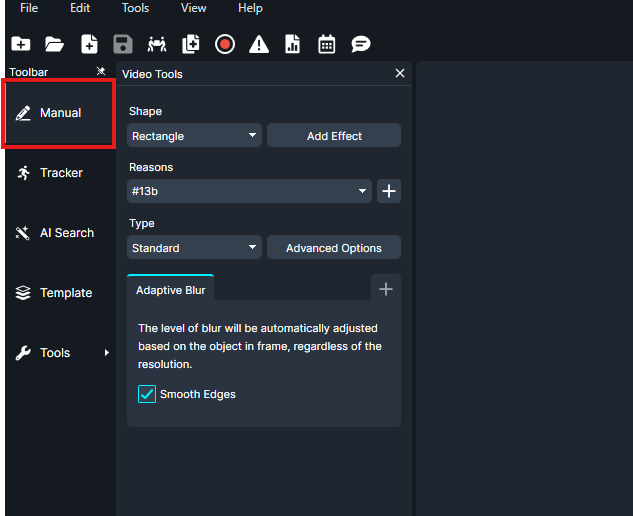633x516 pixels.
Task: Uncheck the Smooth Edges checkbox
Action: 147,395
